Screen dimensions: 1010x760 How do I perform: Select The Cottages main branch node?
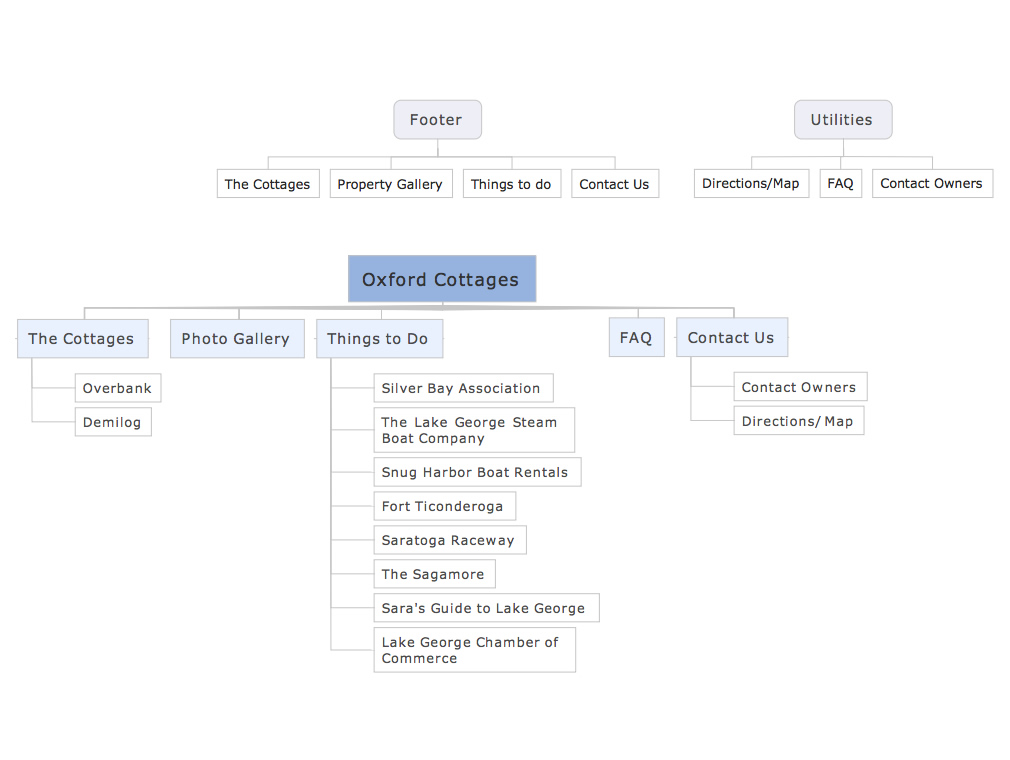pos(82,339)
